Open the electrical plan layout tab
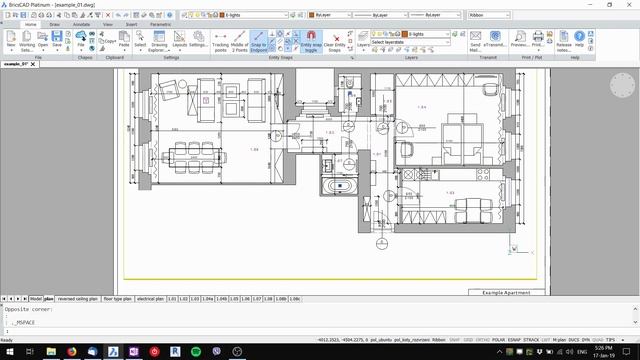This screenshot has width=640, height=360. 150,299
